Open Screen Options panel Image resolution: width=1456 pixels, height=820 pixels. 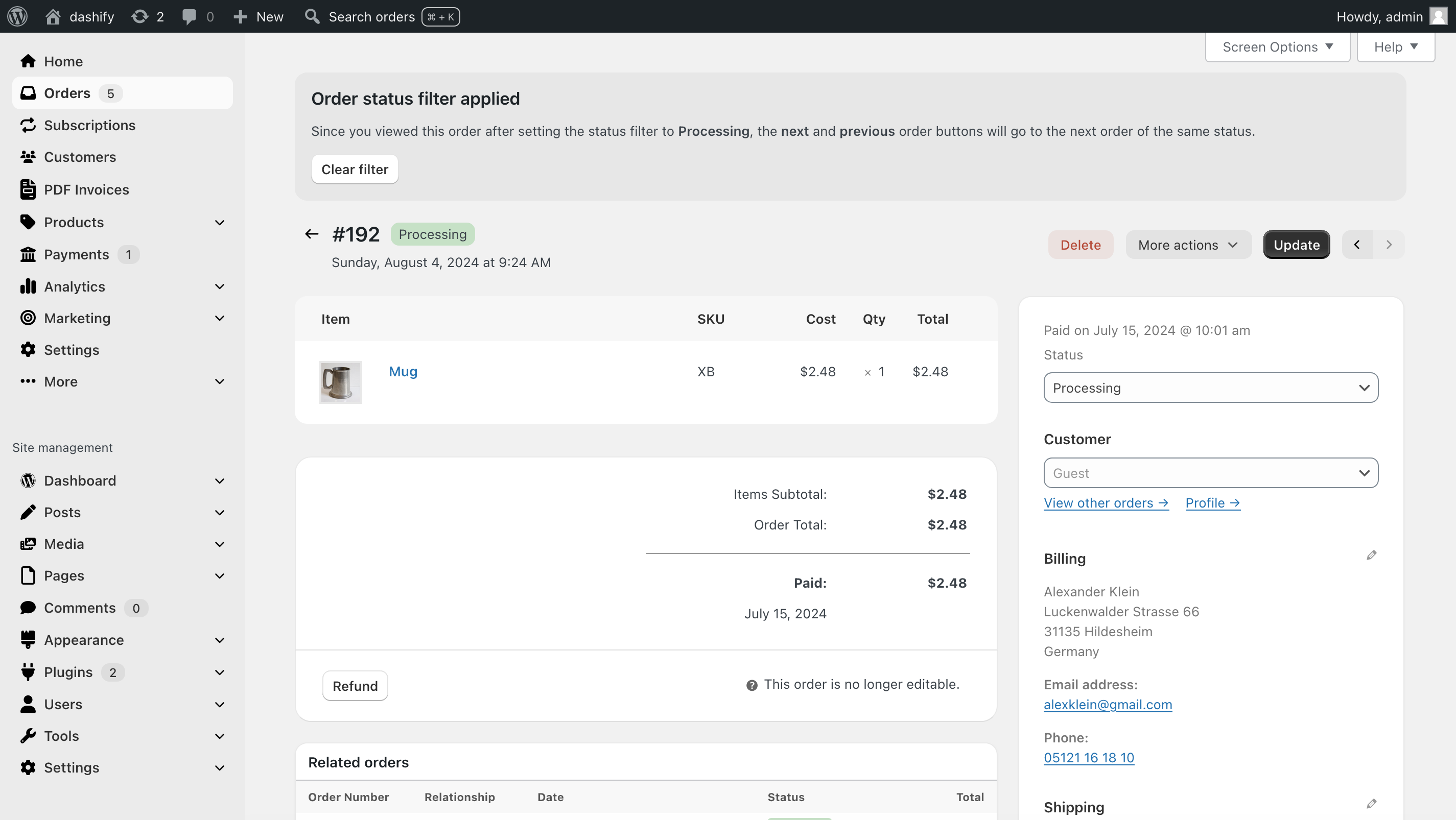pyautogui.click(x=1277, y=47)
